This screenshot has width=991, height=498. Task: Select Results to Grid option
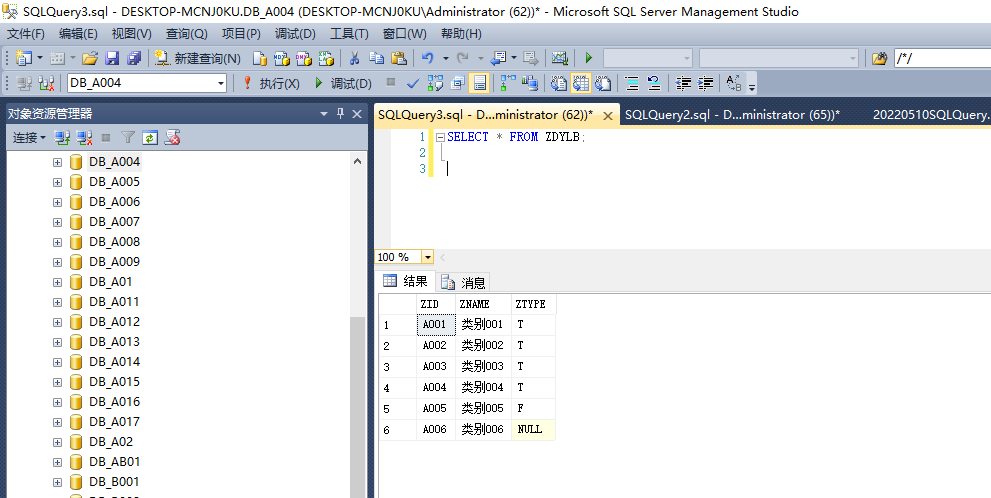point(581,83)
